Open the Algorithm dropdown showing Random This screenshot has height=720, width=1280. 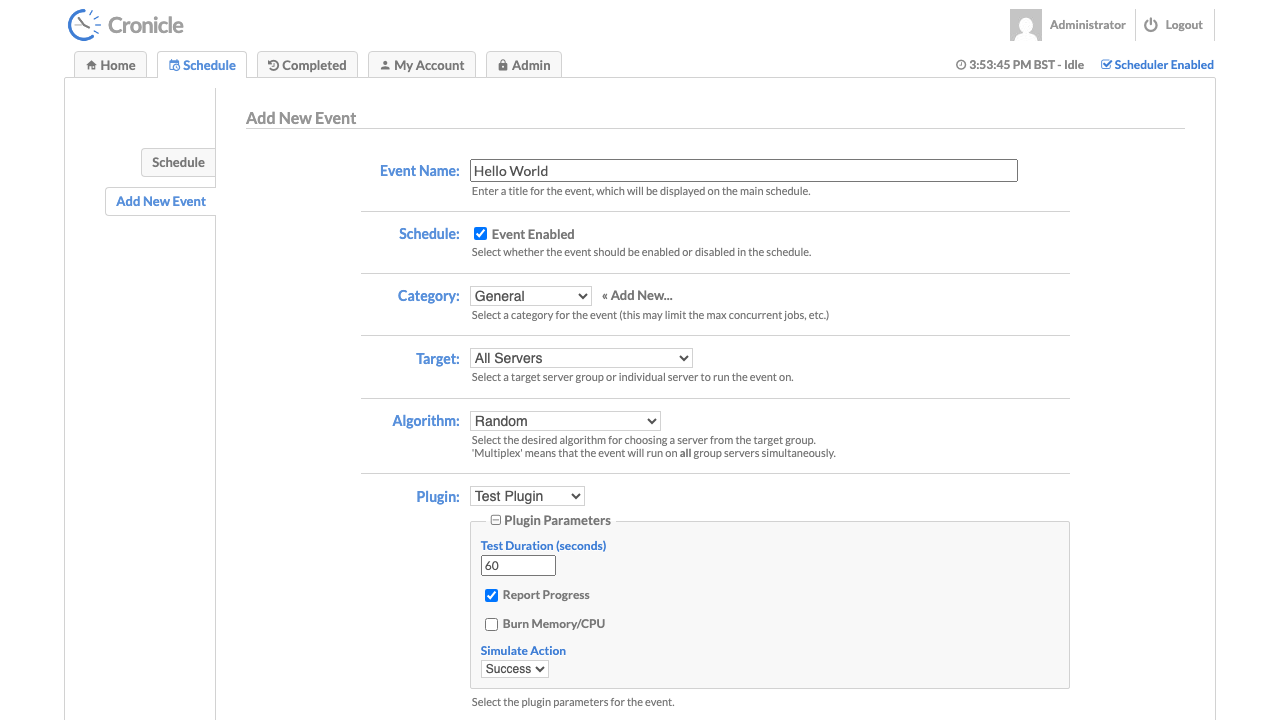[565, 421]
